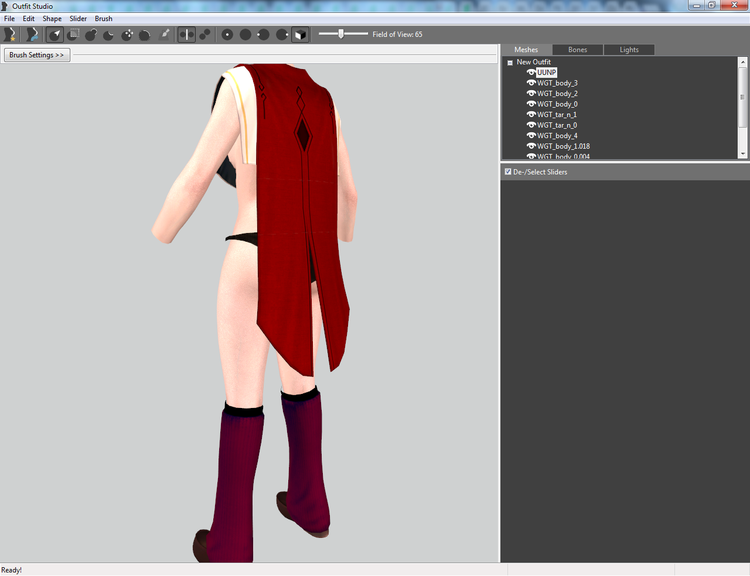This screenshot has width=750, height=576.
Task: Select the New Outfit tree root
Action: coord(533,62)
